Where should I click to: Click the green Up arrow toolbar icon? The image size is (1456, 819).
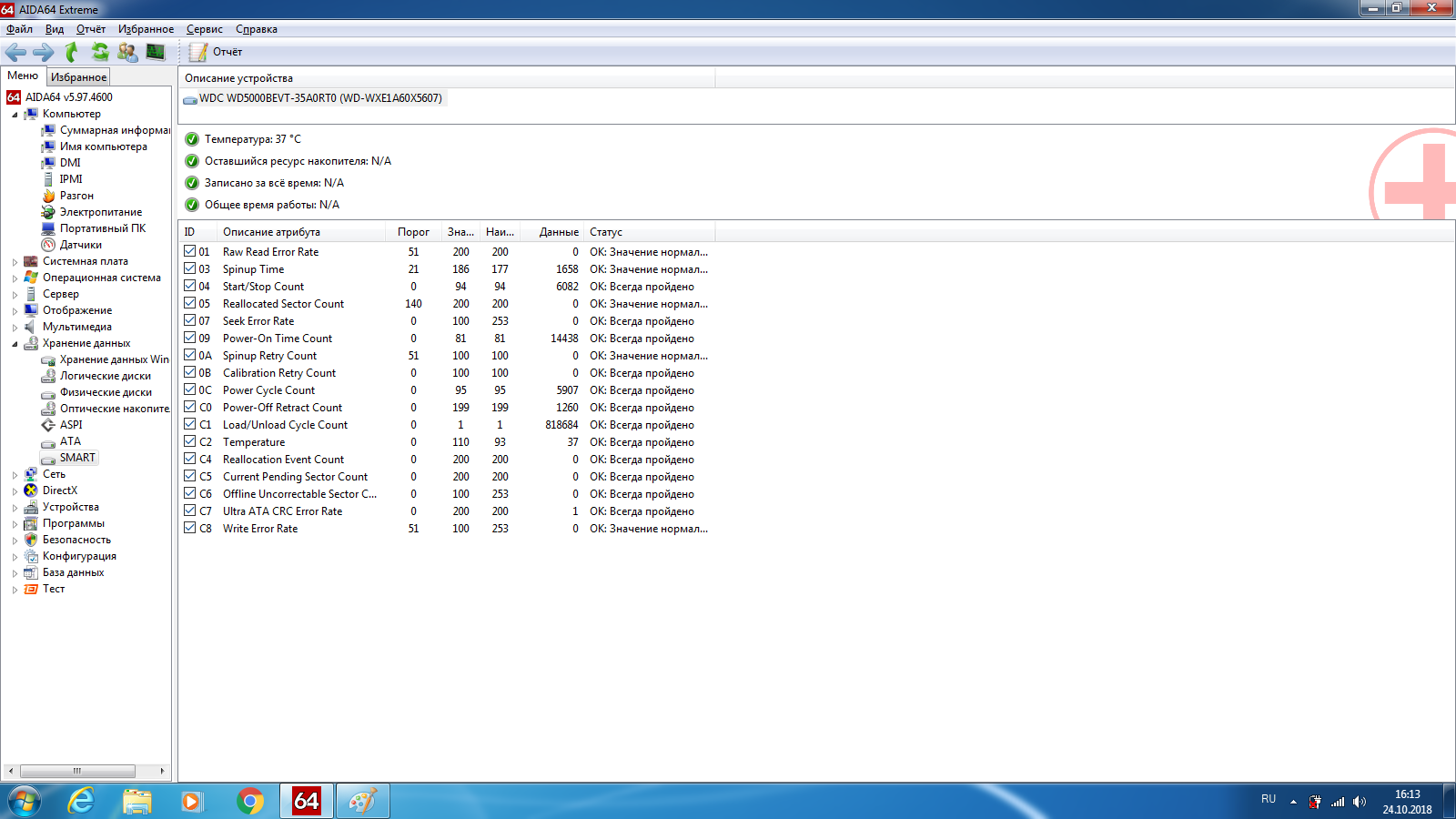coord(71,53)
